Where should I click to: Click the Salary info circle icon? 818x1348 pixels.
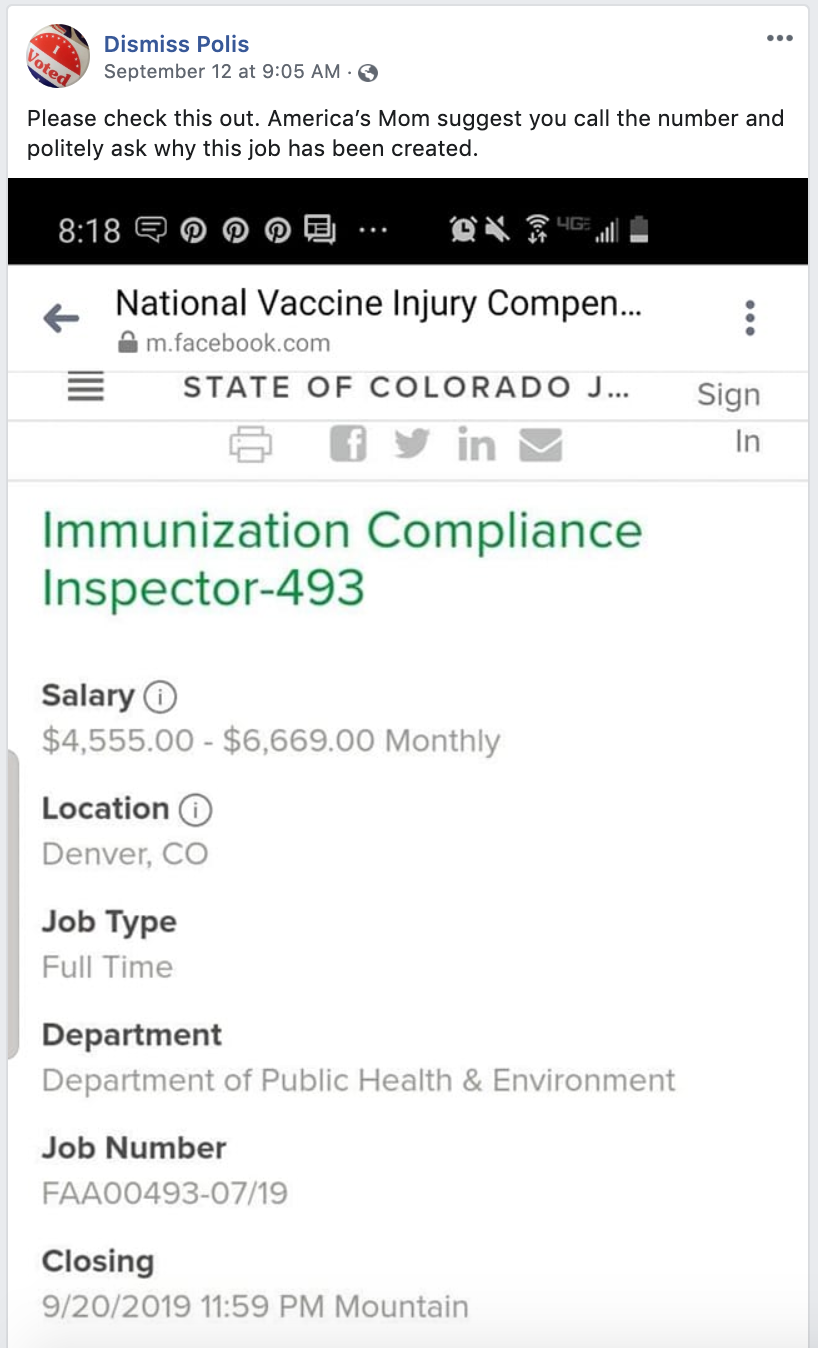pyautogui.click(x=160, y=696)
